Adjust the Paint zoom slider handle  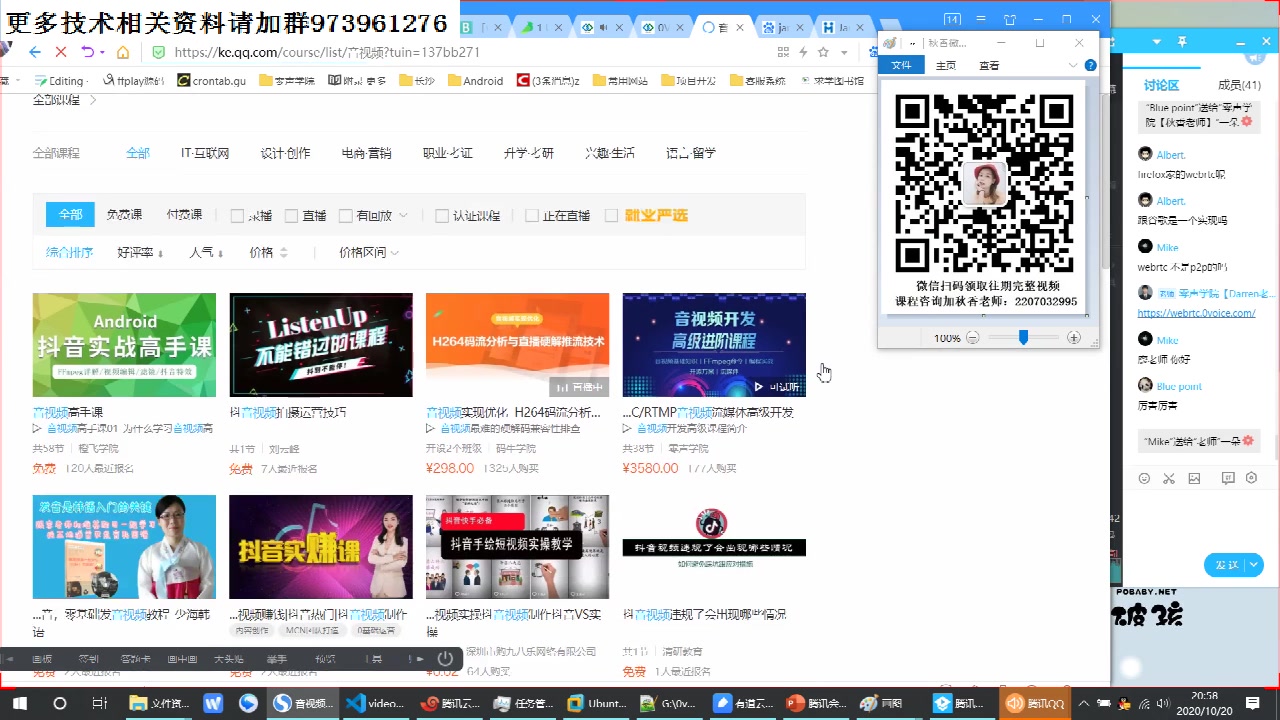tap(1023, 338)
